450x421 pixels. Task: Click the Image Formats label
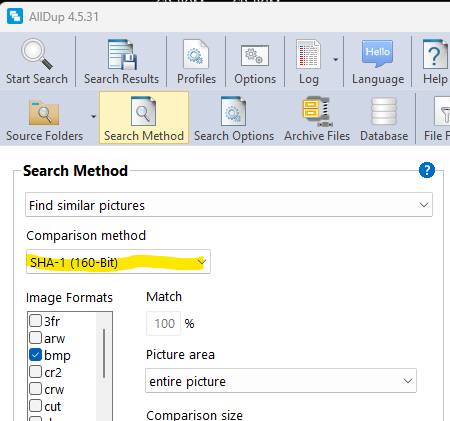[69, 297]
